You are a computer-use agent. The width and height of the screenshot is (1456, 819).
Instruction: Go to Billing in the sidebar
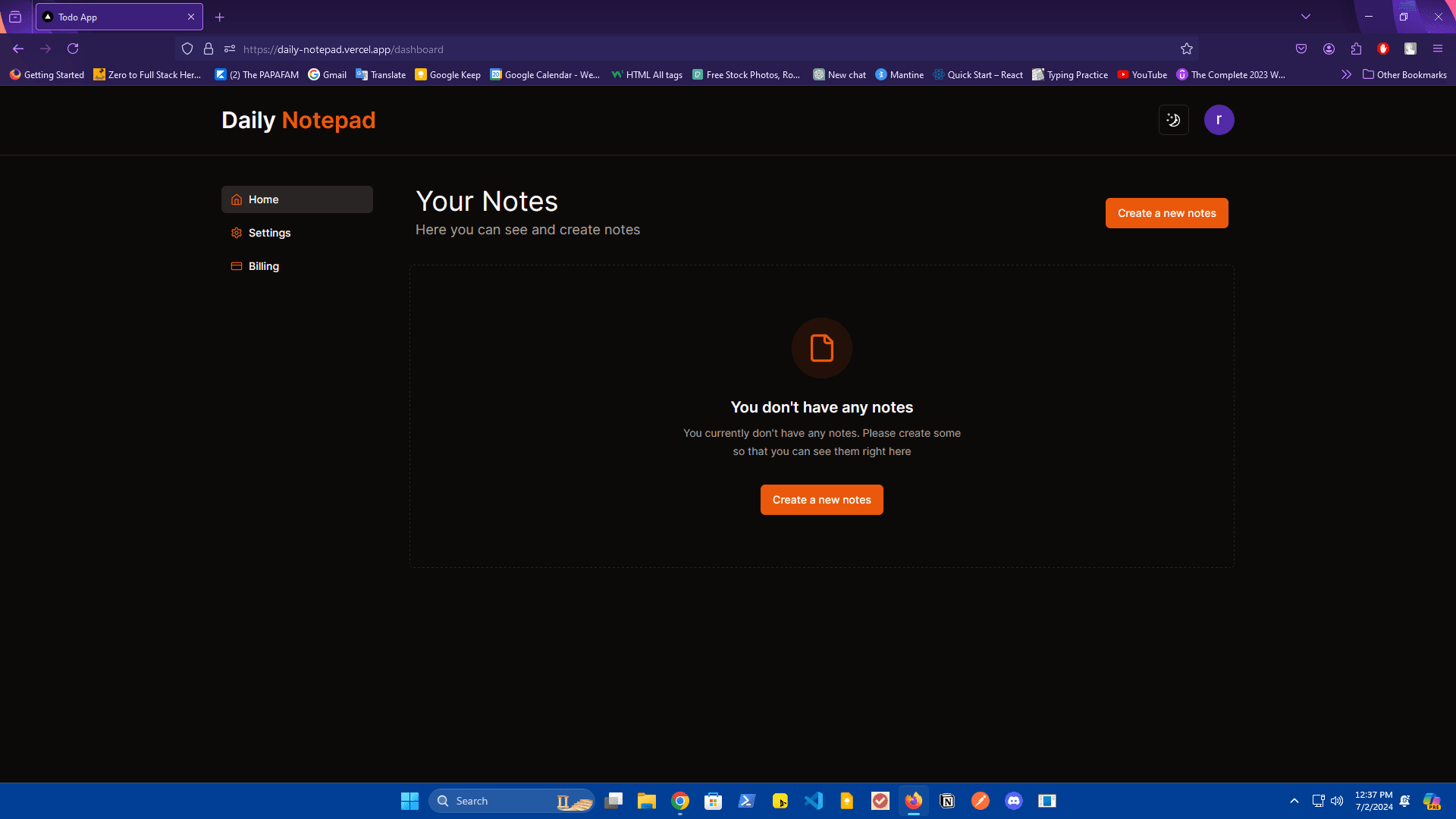click(263, 266)
